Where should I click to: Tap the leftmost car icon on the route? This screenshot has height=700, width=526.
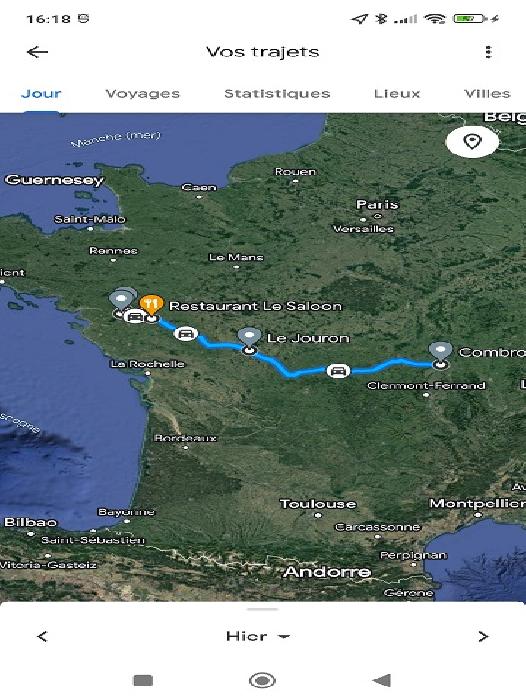134,317
